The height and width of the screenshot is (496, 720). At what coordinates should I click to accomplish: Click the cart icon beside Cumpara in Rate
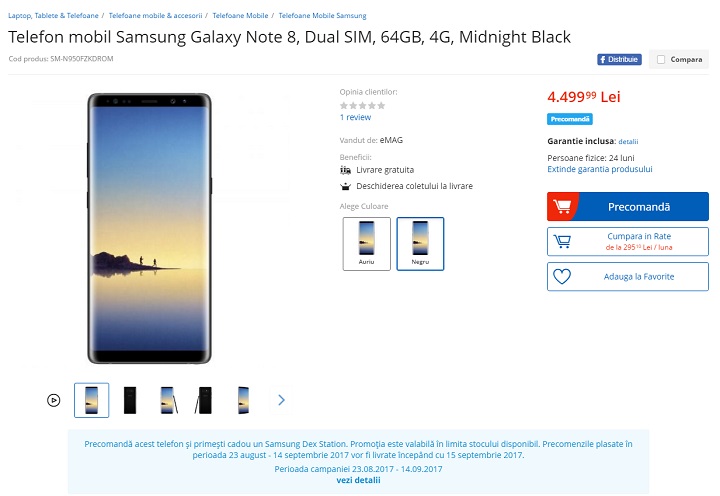pos(563,242)
